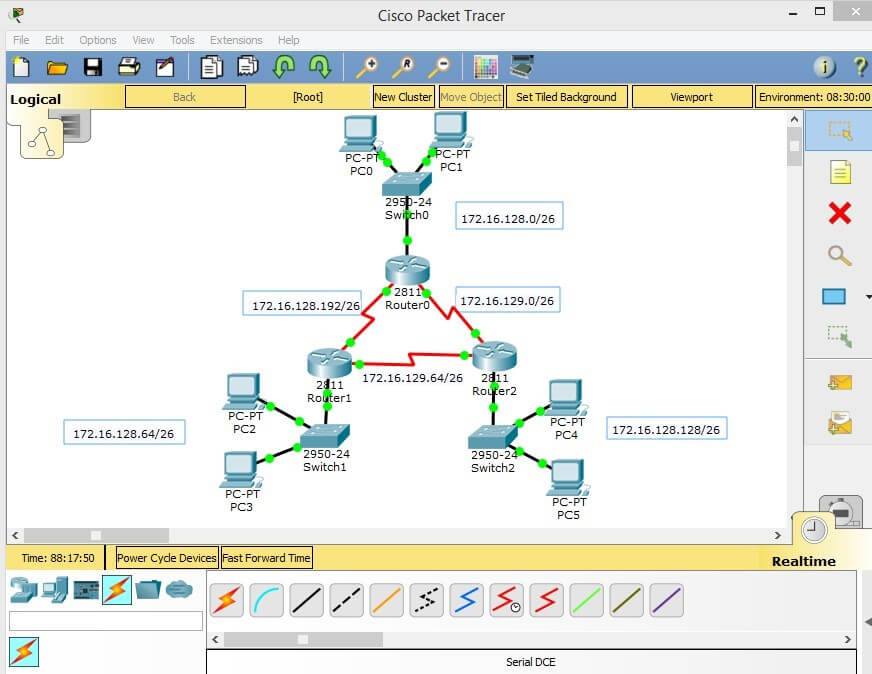The width and height of the screenshot is (872, 674).
Task: Open a file using the folder icon
Action: click(57, 68)
